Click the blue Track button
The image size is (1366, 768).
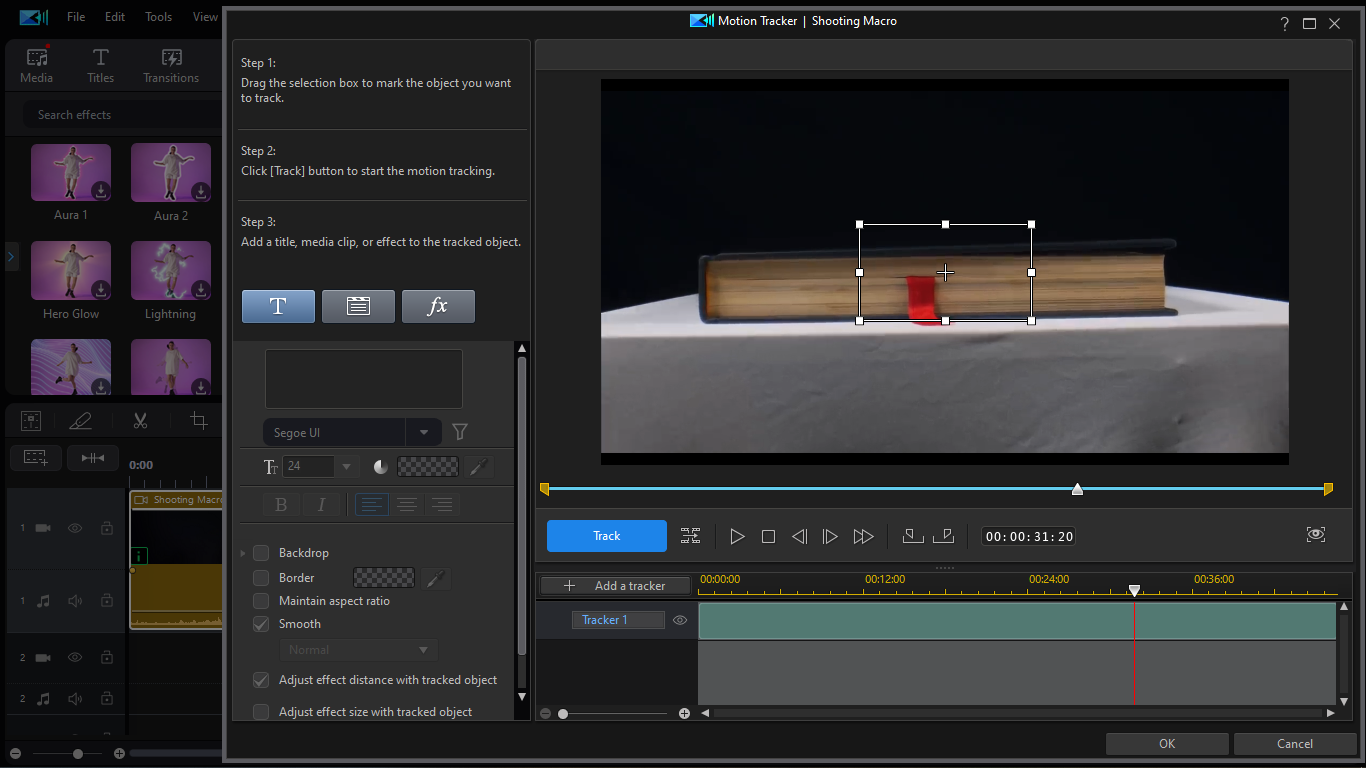pyautogui.click(x=606, y=536)
